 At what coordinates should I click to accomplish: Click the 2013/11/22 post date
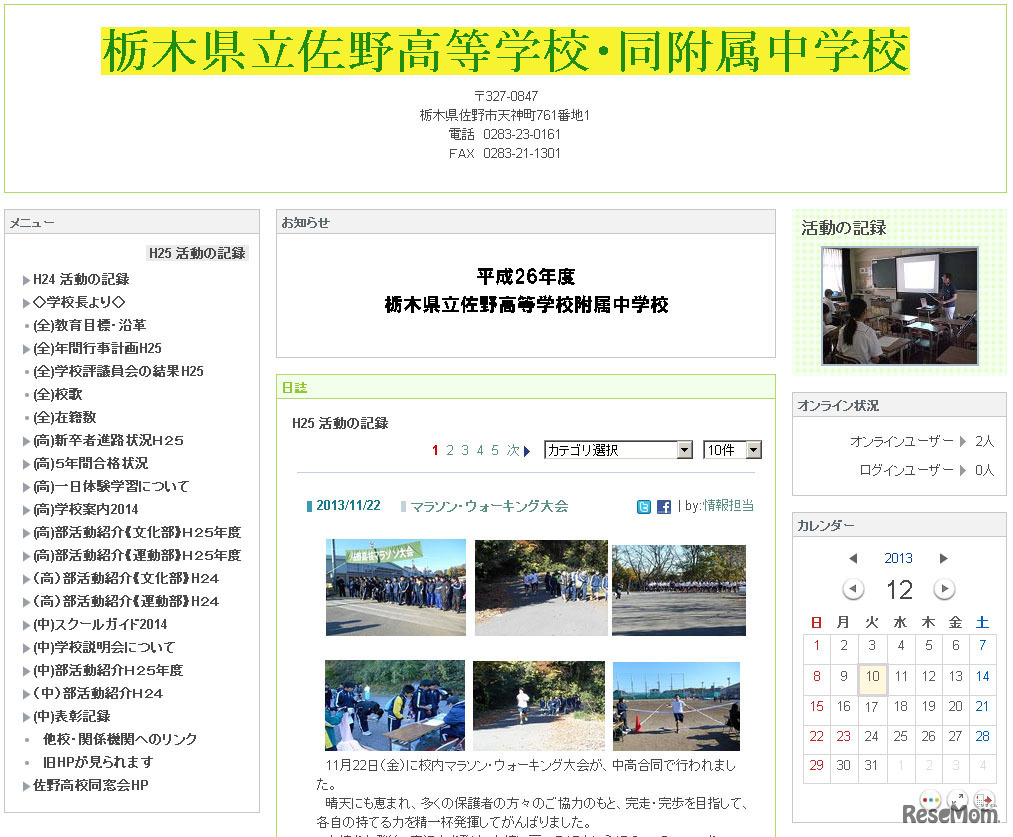[348, 505]
